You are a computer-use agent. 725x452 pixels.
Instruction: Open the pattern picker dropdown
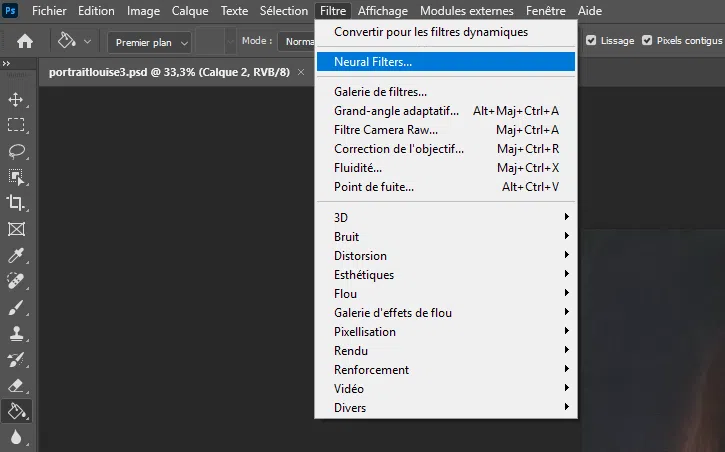230,42
